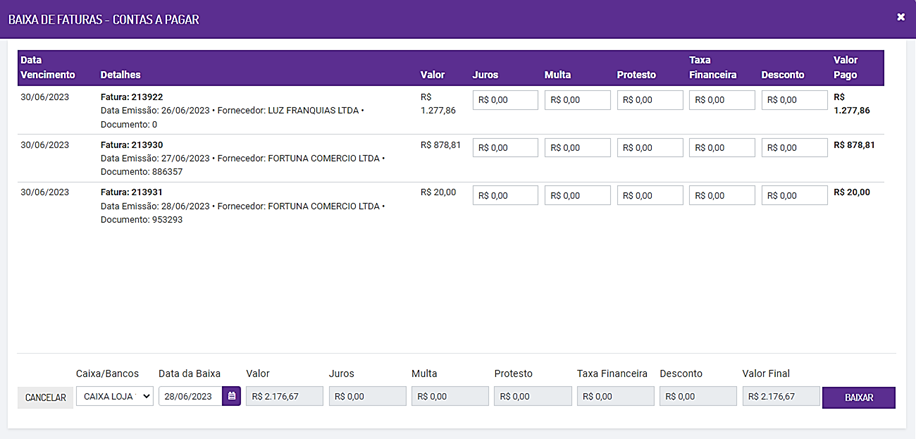This screenshot has width=916, height=439.
Task: Select Protesto field for Fatura 213931
Action: pyautogui.click(x=650, y=196)
